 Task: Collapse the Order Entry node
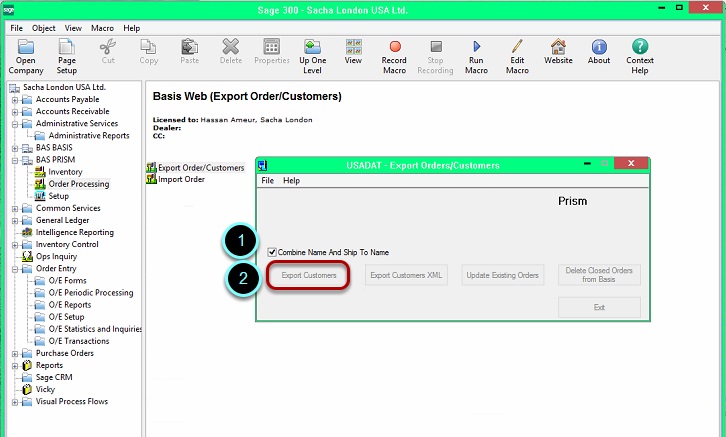pos(15,269)
